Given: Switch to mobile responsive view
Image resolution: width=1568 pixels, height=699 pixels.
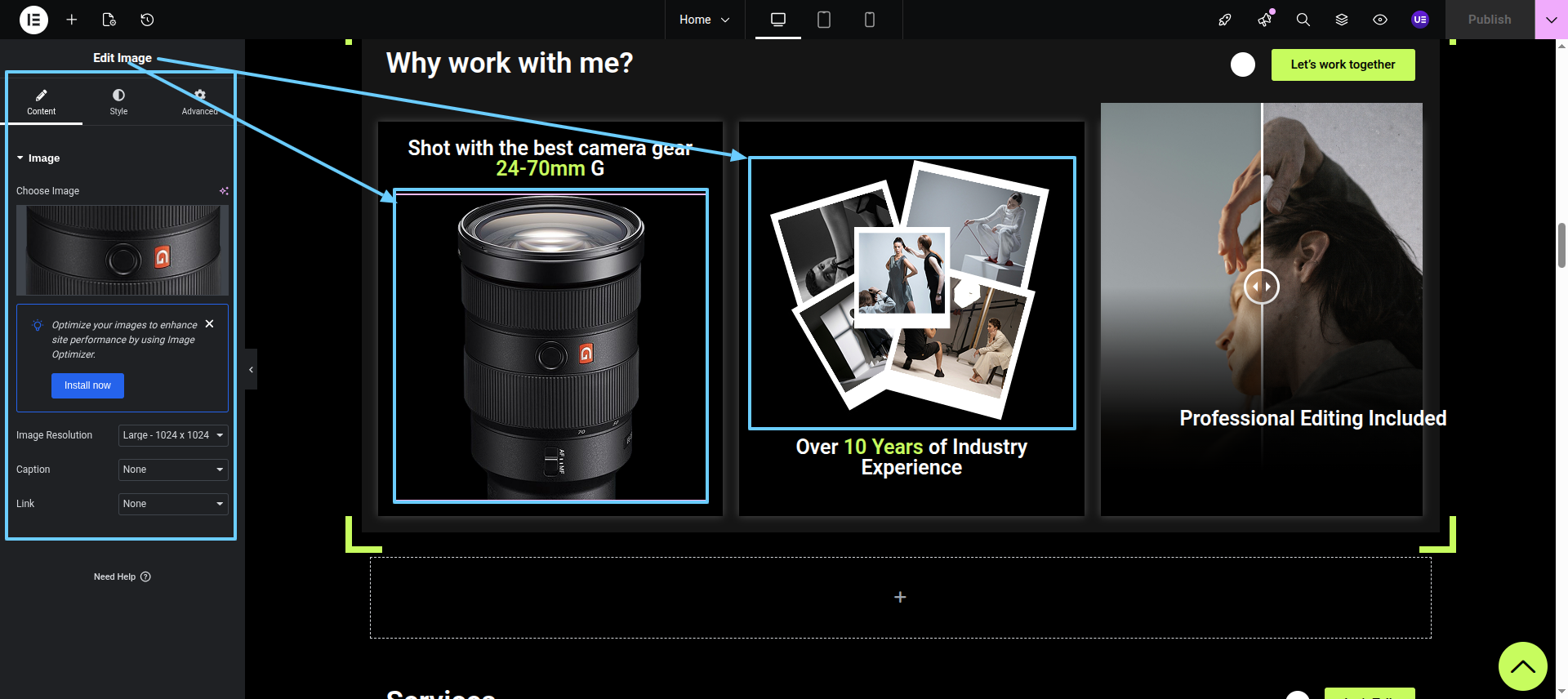Looking at the screenshot, I should click(869, 20).
